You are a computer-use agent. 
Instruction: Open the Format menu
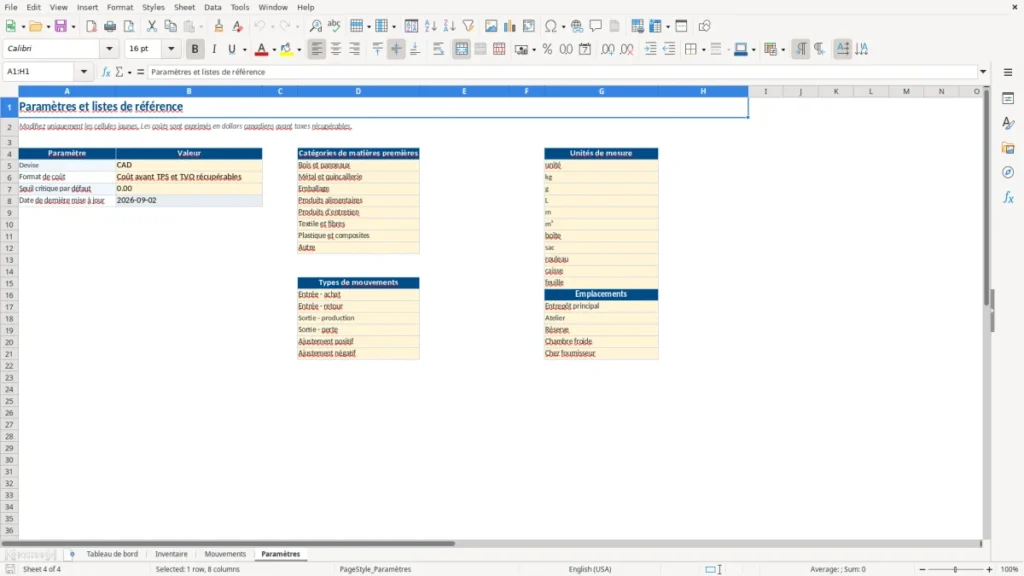click(x=120, y=7)
